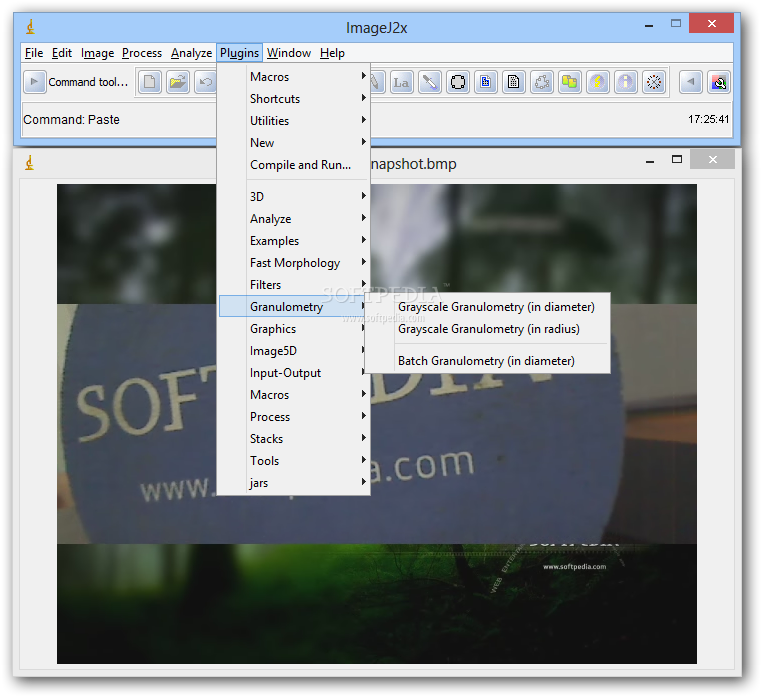Select the dotted polygon selection icon
The width and height of the screenshot is (762, 697).
click(x=542, y=82)
